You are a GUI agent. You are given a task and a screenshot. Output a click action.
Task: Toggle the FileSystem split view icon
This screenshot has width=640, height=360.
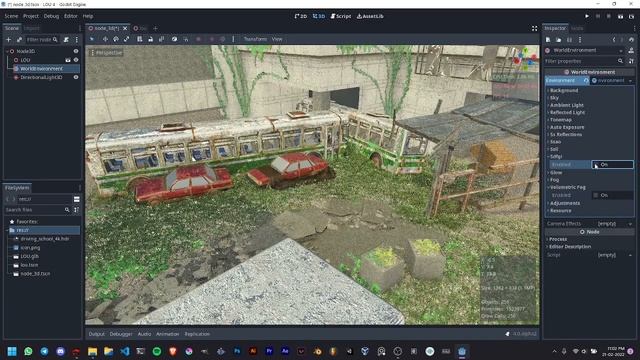[x=76, y=199]
